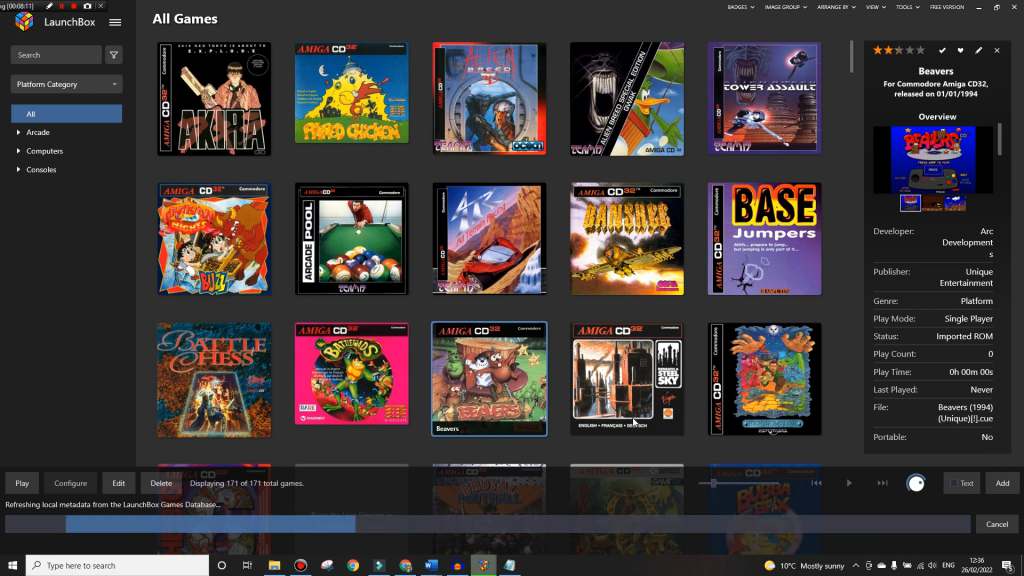Open File Explorer from the taskbar
This screenshot has width=1024, height=576.
pyautogui.click(x=274, y=565)
